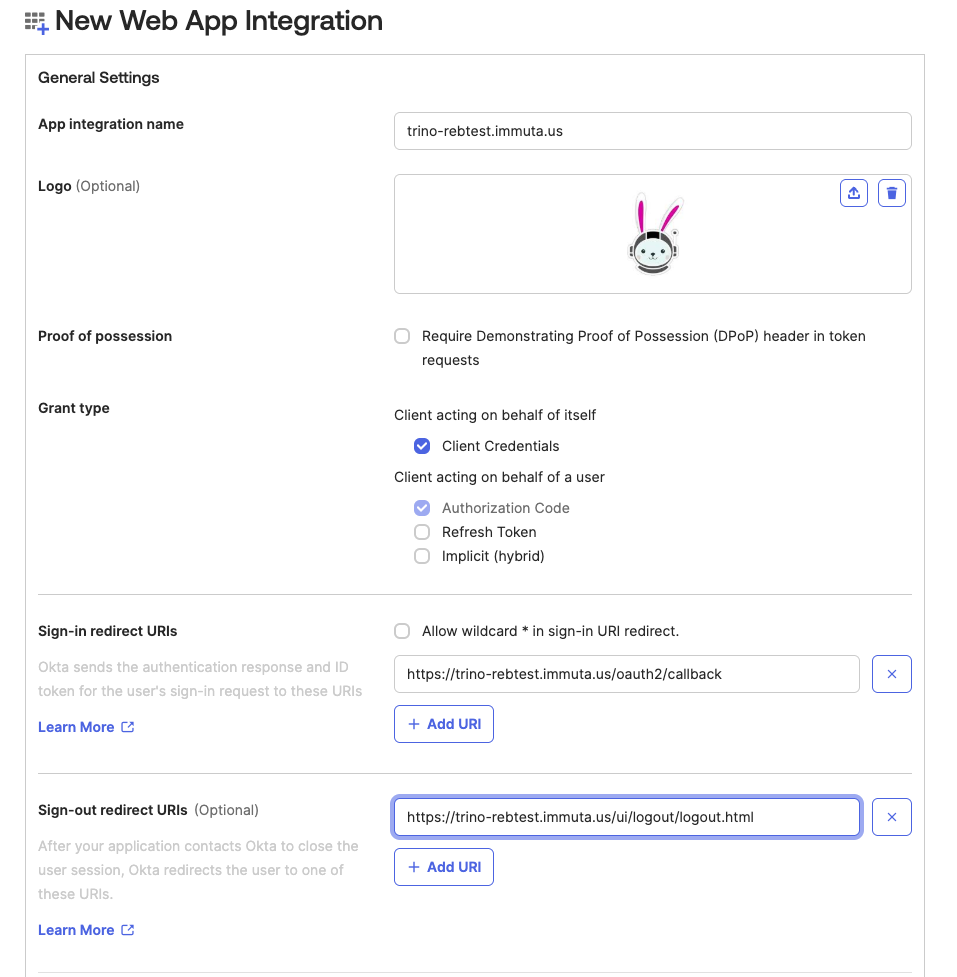Add URI under Sign-in redirect URIs

(444, 724)
